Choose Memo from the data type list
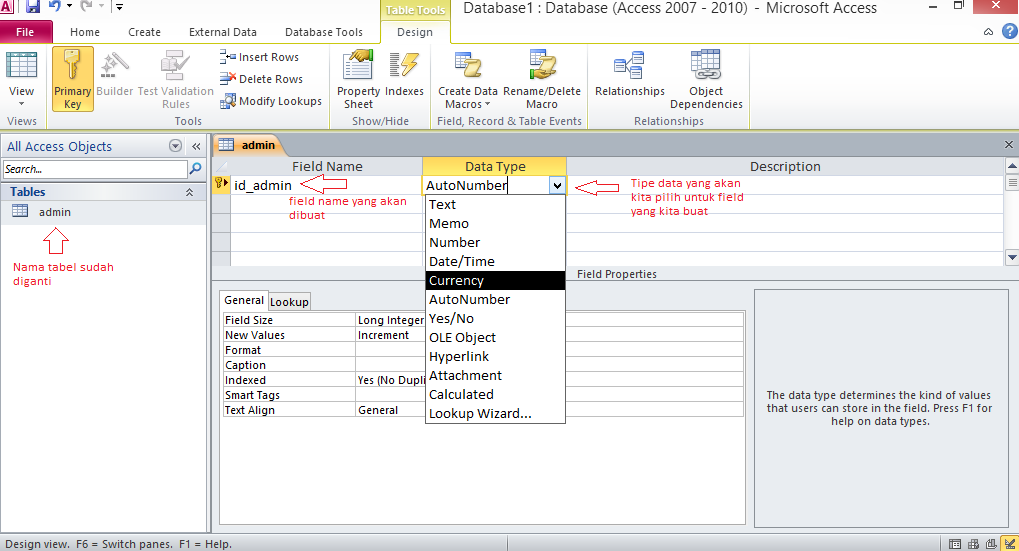The image size is (1019, 551). tap(495, 224)
